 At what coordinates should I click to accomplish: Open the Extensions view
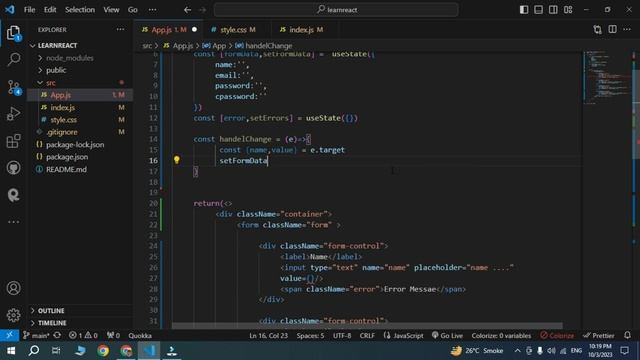click(x=13, y=141)
